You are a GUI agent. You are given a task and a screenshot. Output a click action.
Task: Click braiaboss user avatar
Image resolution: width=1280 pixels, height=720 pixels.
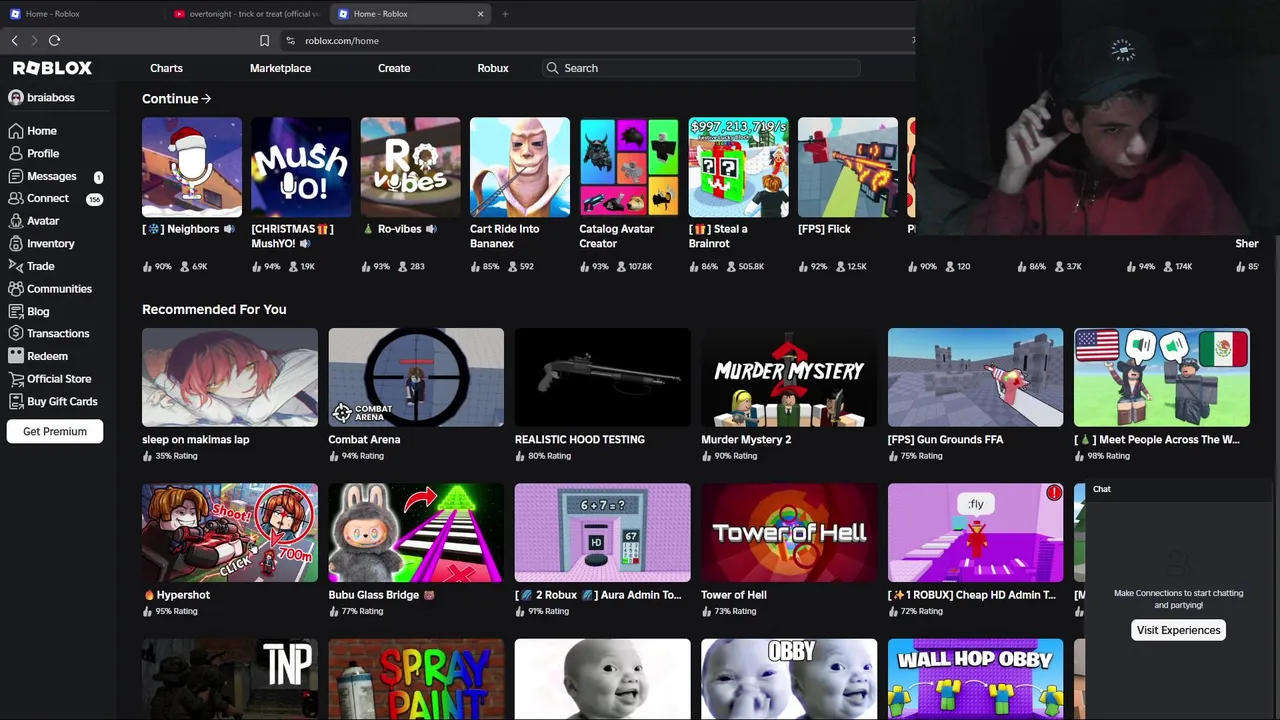(16, 98)
